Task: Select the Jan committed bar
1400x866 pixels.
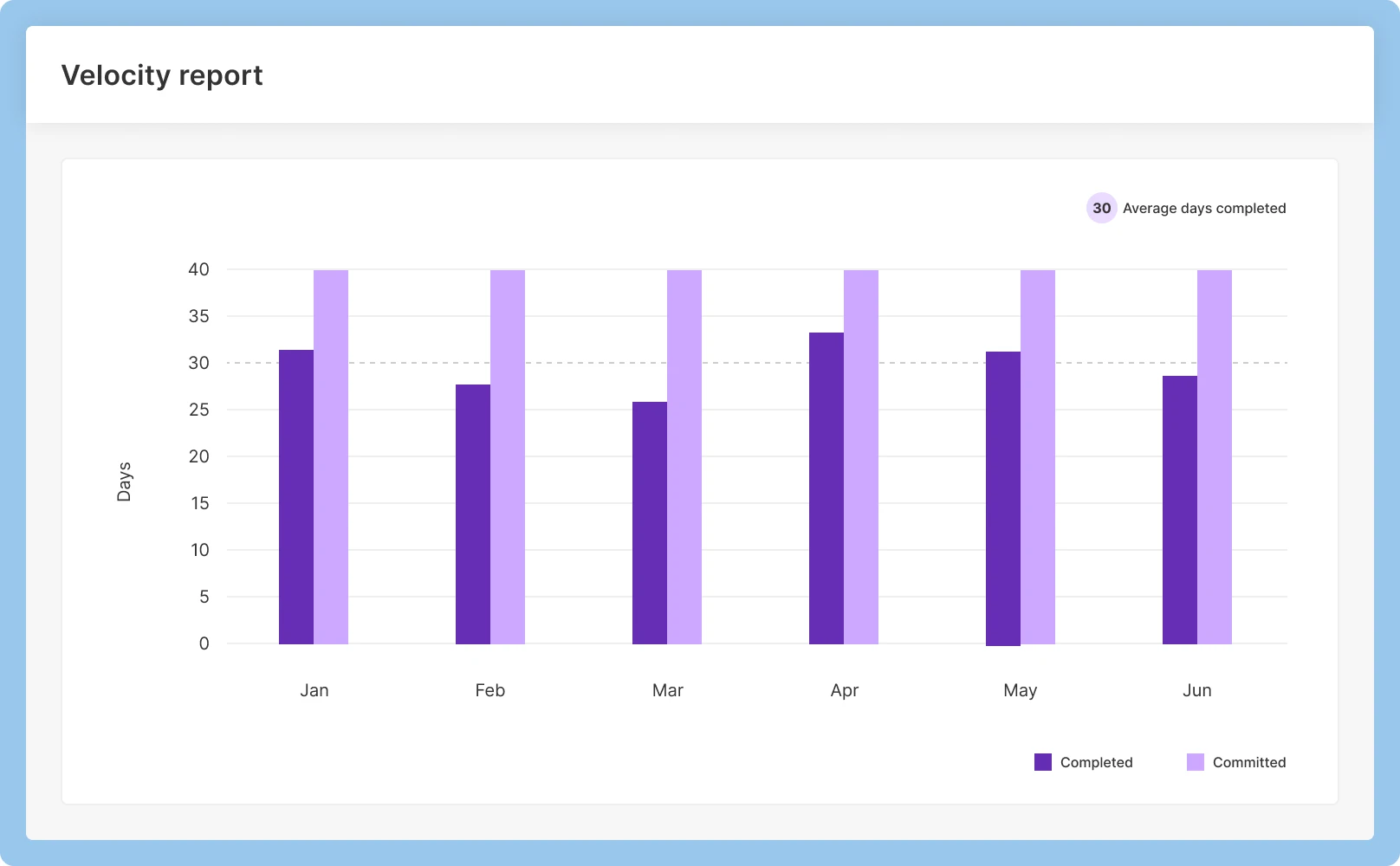Action: pyautogui.click(x=331, y=457)
